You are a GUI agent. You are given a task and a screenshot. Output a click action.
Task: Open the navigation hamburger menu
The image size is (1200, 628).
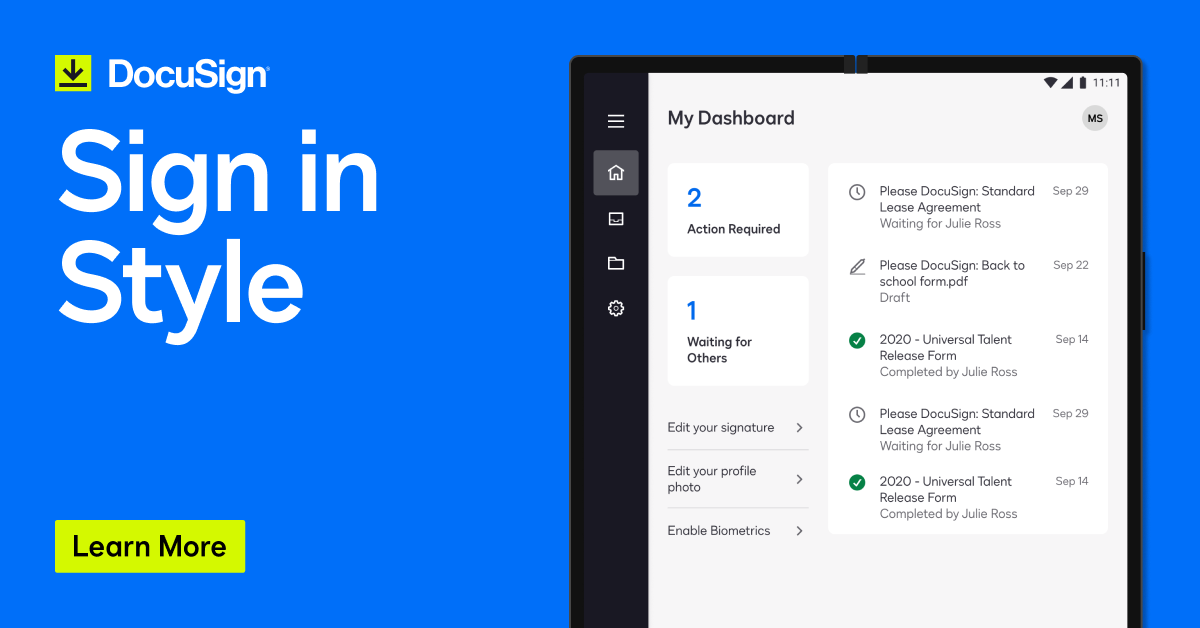616,120
